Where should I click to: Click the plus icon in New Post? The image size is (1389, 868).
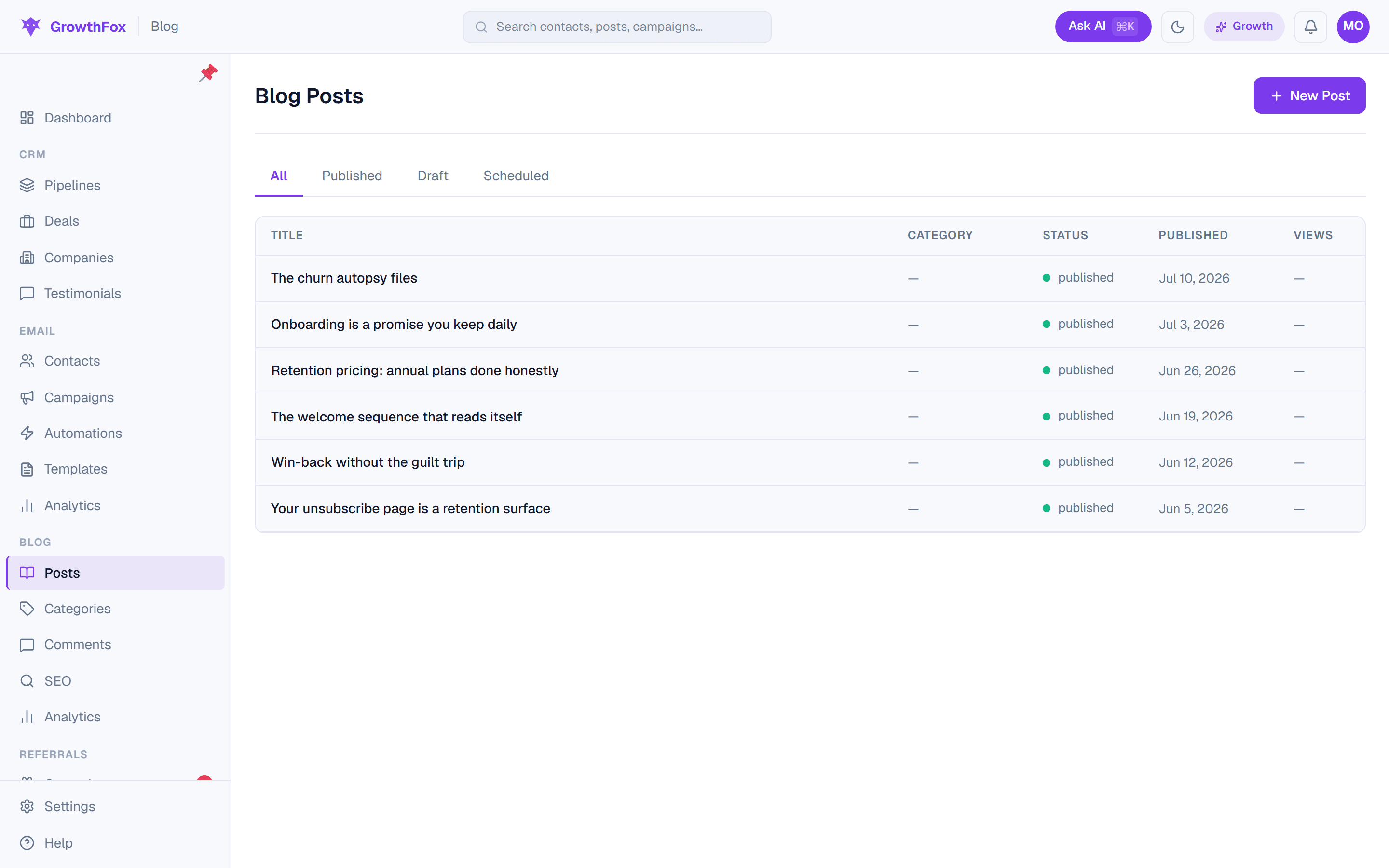[x=1277, y=96]
